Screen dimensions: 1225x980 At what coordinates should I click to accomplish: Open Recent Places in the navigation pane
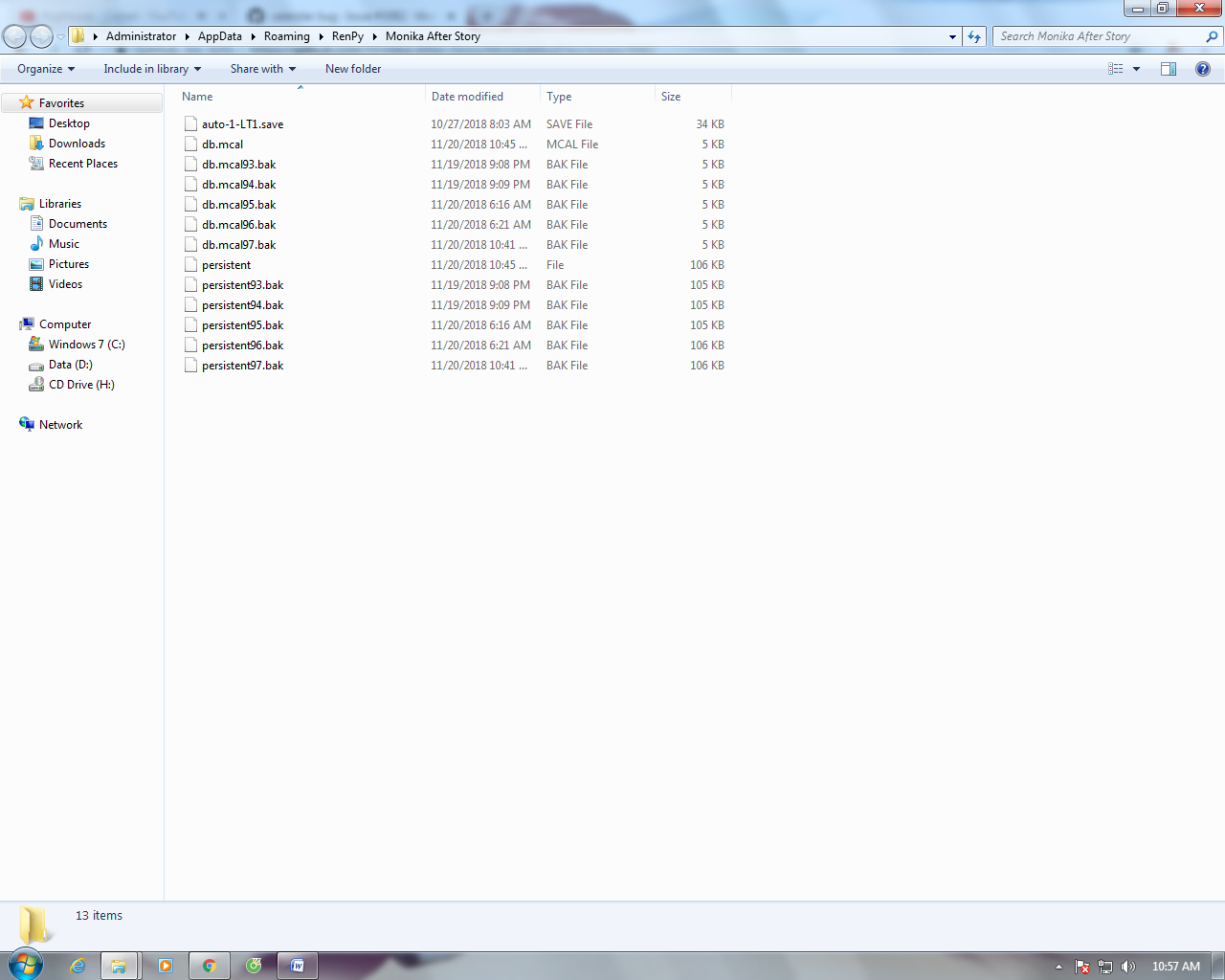[83, 164]
